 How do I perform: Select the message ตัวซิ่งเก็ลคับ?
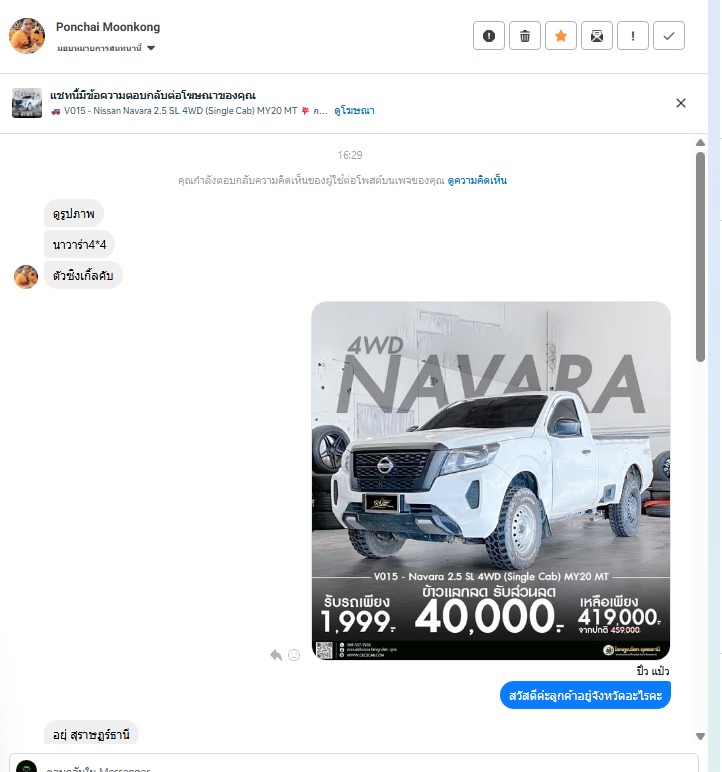[83, 275]
